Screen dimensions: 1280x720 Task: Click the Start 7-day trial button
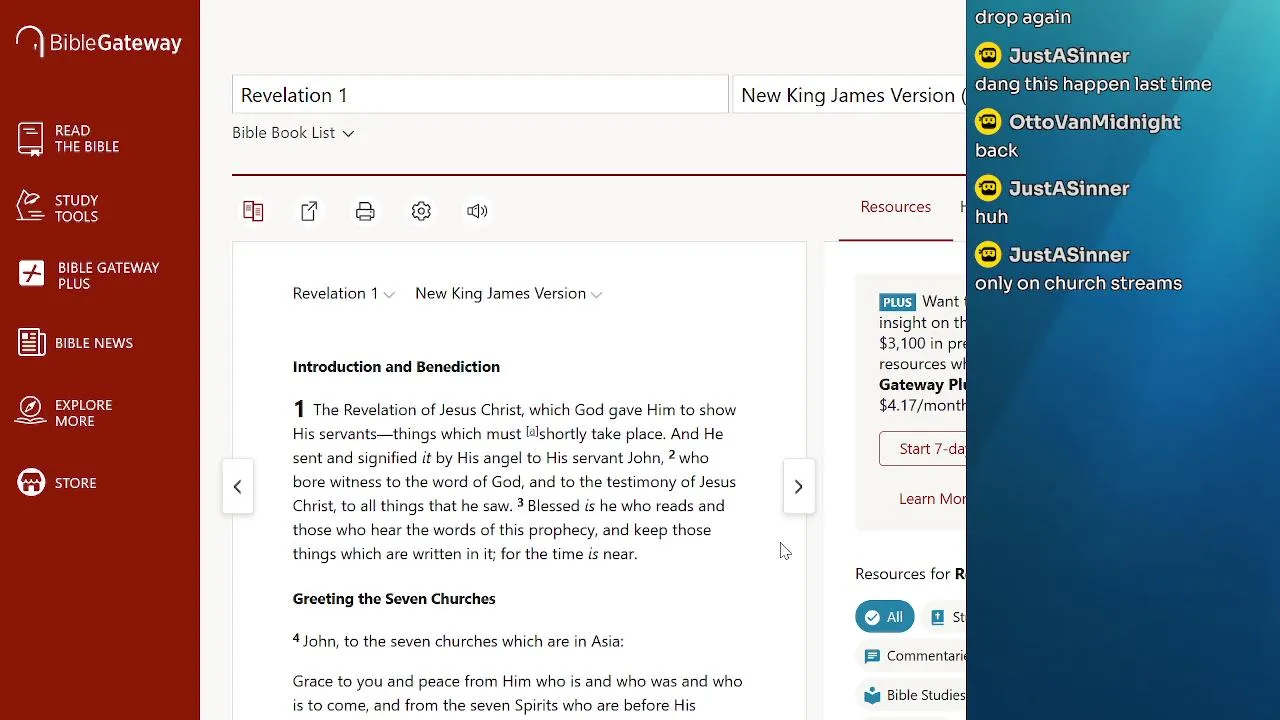click(923, 449)
